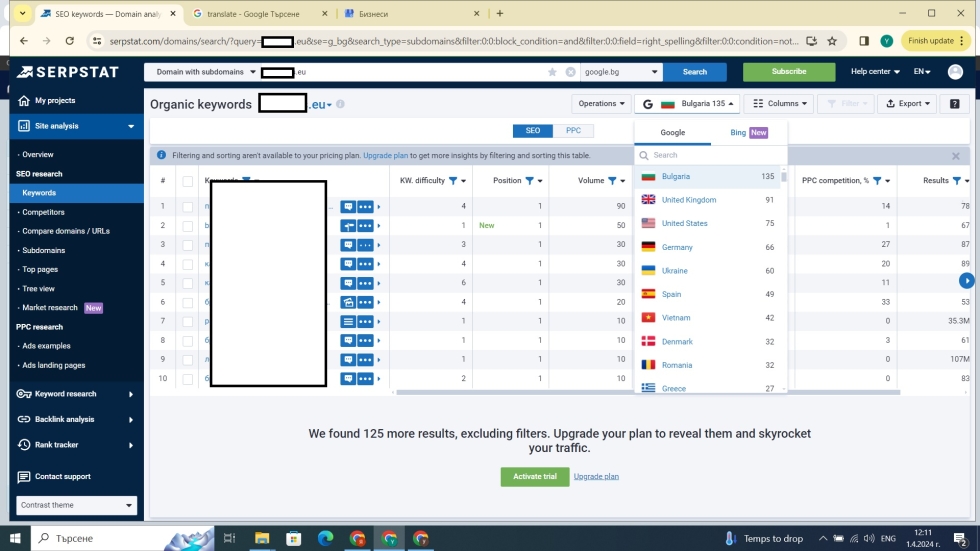Screen dimensions: 980x551
Task: Clear the domain search field with the X icon
Action: 570,72
